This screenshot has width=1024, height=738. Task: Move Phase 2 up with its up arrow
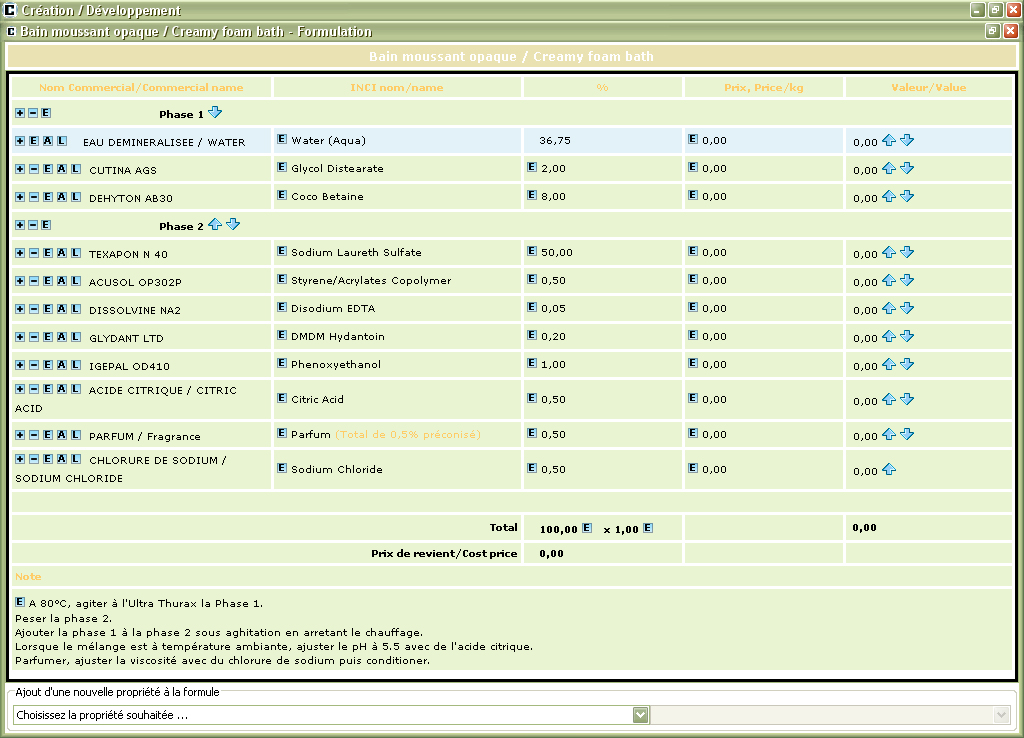215,225
